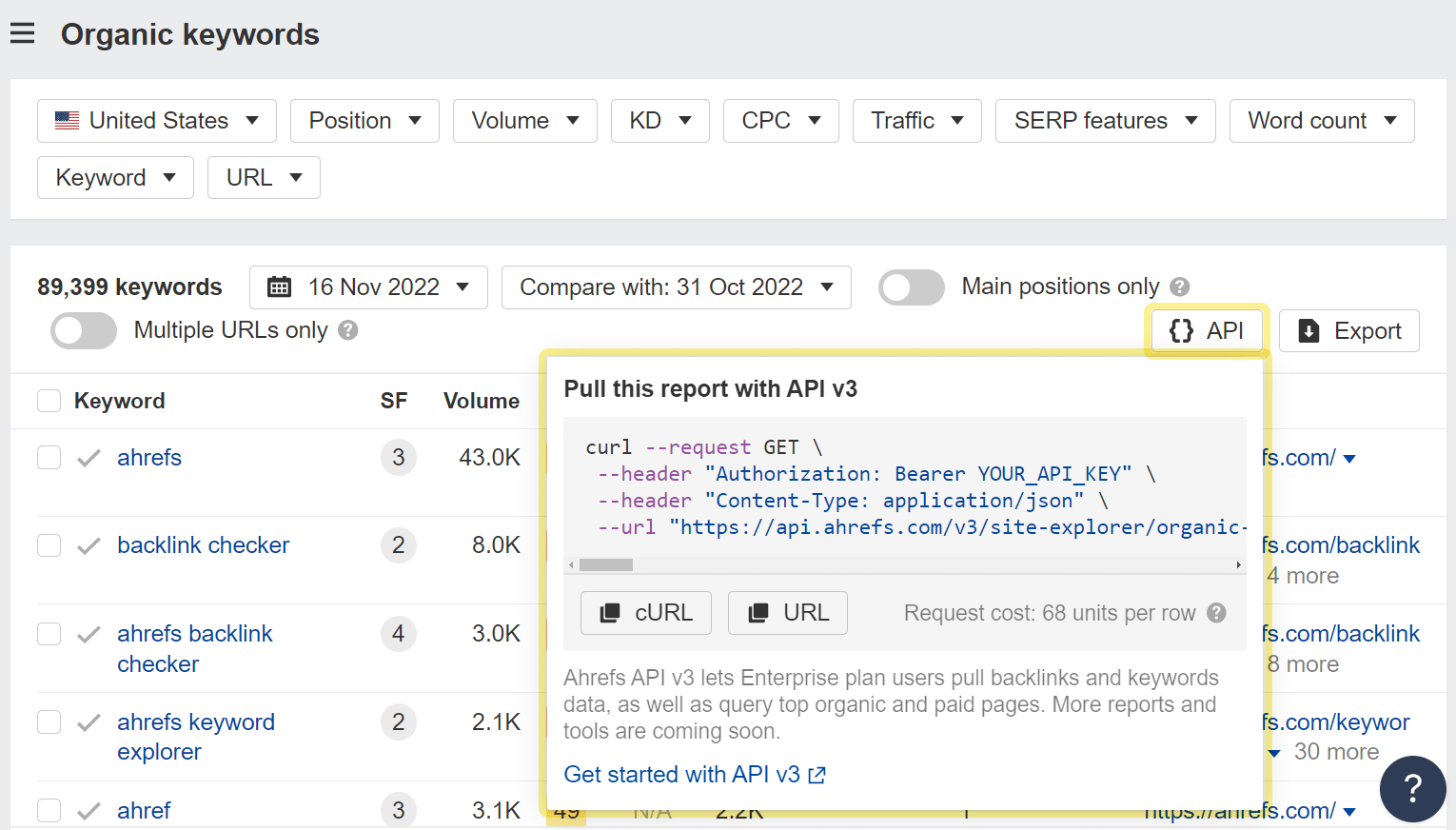Check the backlink checker row checkbox

coord(49,544)
